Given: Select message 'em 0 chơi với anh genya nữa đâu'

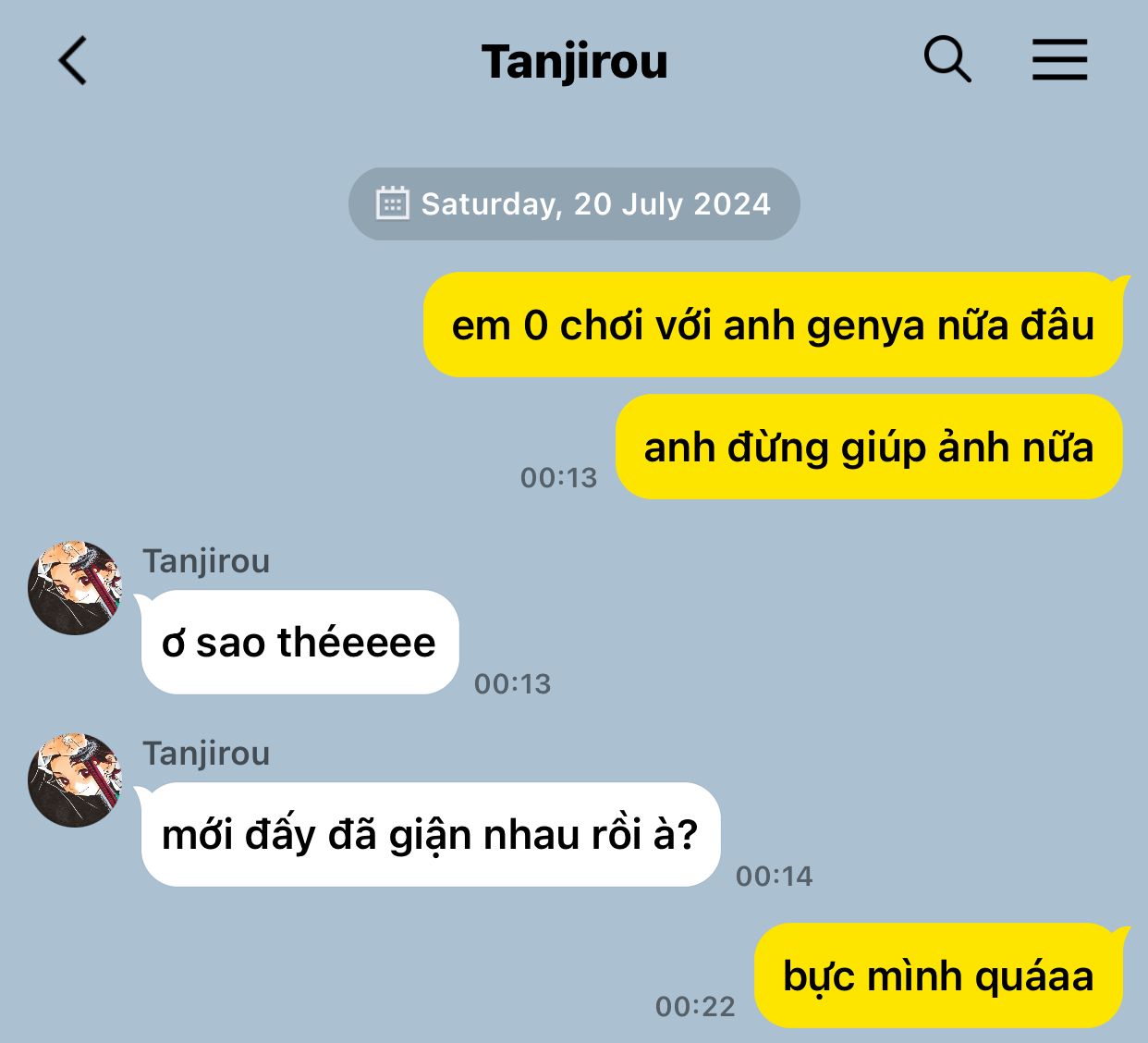Looking at the screenshot, I should (x=773, y=325).
